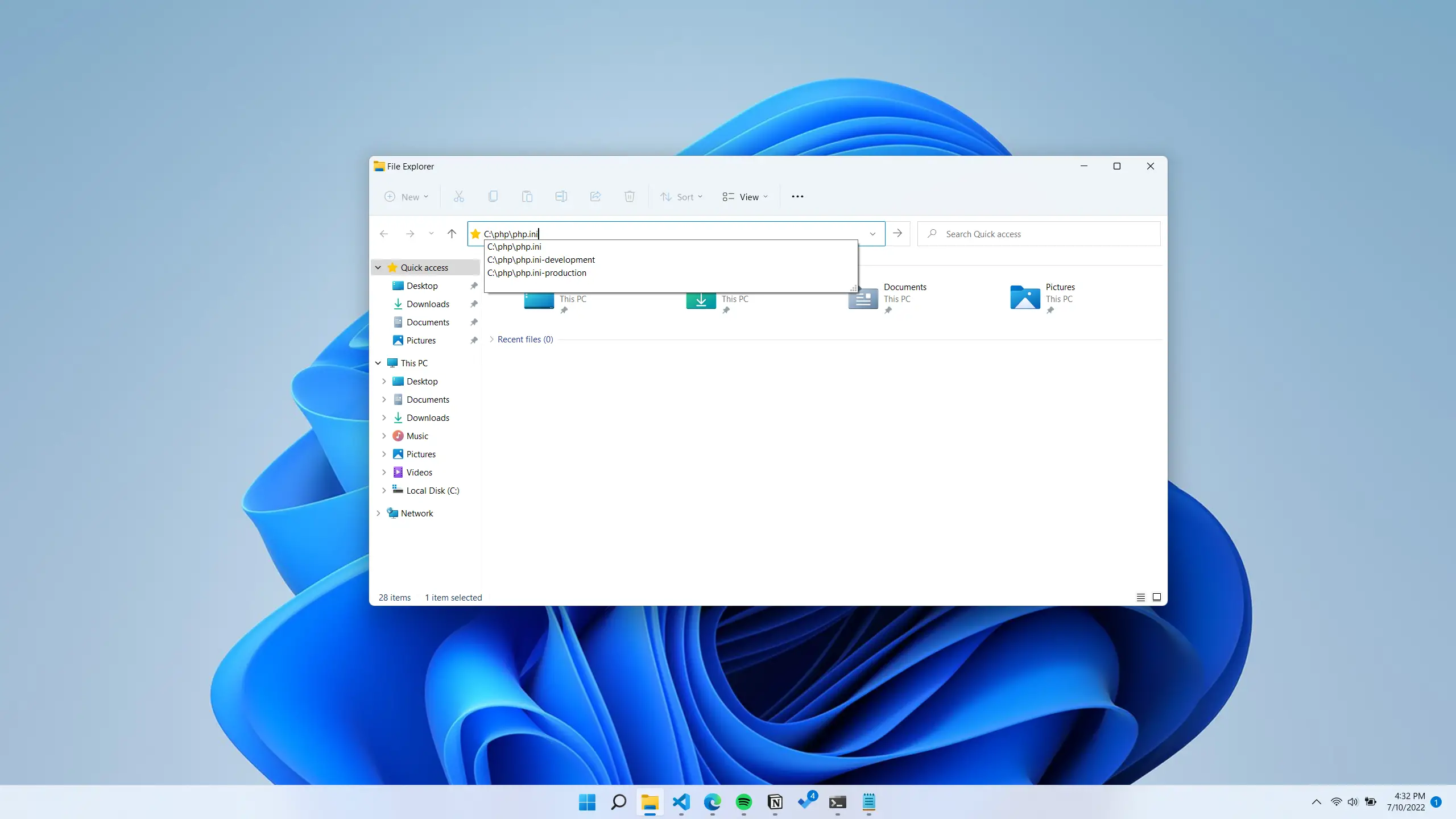1456x819 pixels.
Task: Click the Paste icon in toolbar
Action: click(x=527, y=197)
